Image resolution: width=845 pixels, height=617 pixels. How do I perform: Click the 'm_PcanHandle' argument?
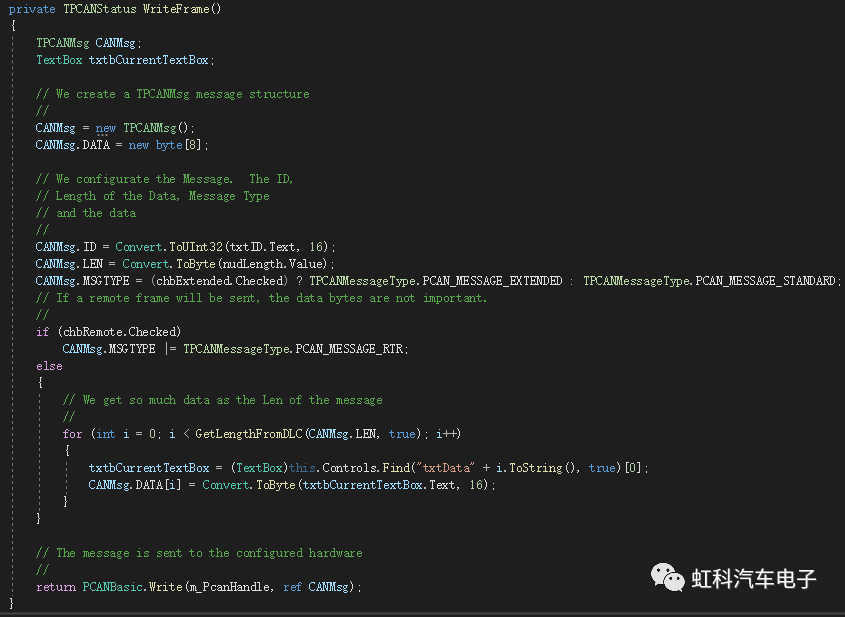[x=228, y=587]
